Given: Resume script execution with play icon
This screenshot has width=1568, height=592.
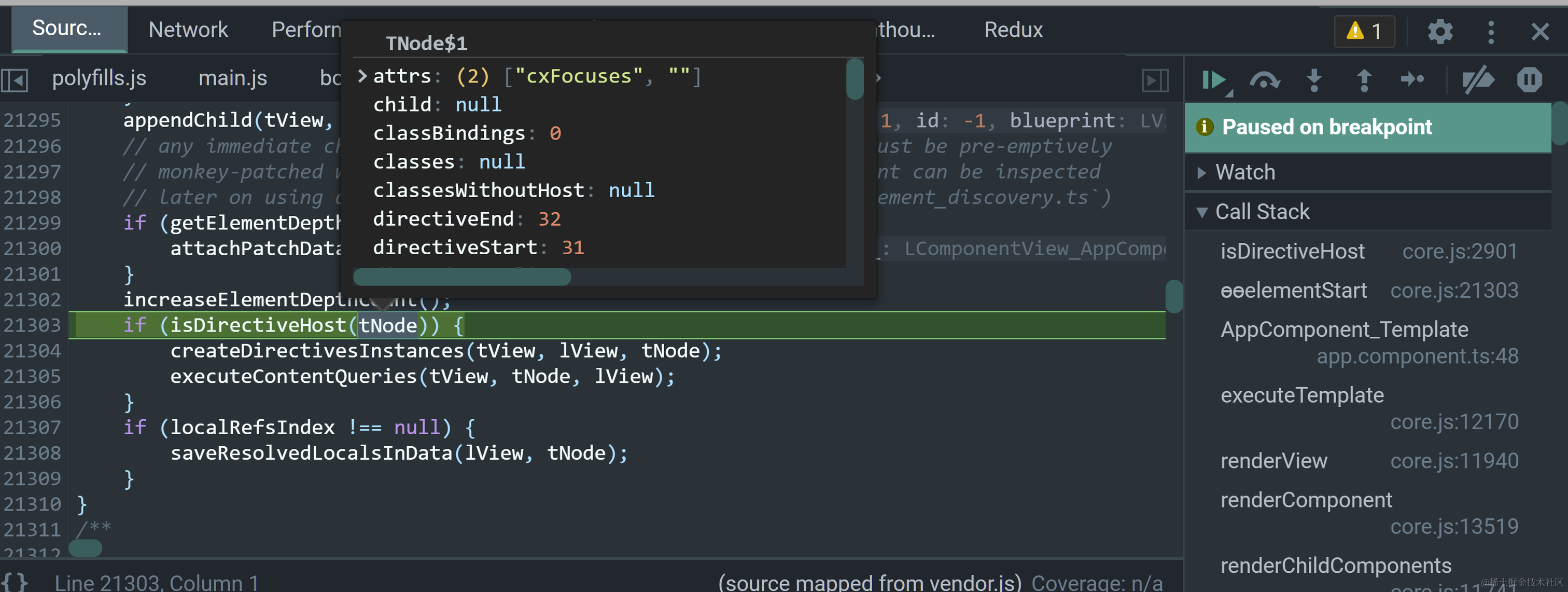Looking at the screenshot, I should point(1214,80).
